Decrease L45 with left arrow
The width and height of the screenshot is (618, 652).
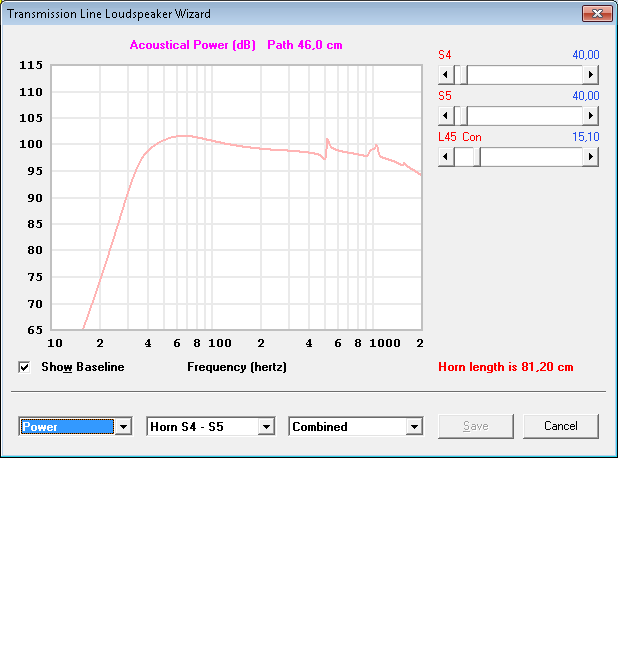click(x=446, y=157)
